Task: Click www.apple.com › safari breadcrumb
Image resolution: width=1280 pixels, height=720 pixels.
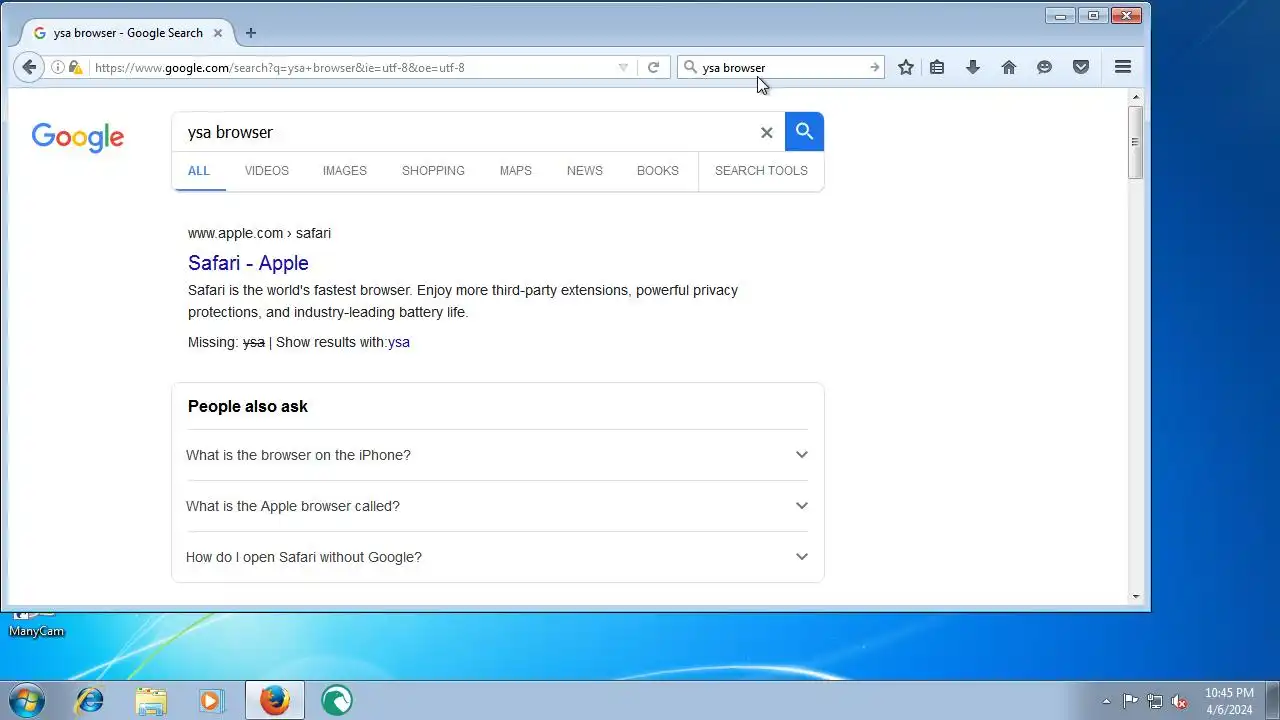Action: click(x=259, y=233)
